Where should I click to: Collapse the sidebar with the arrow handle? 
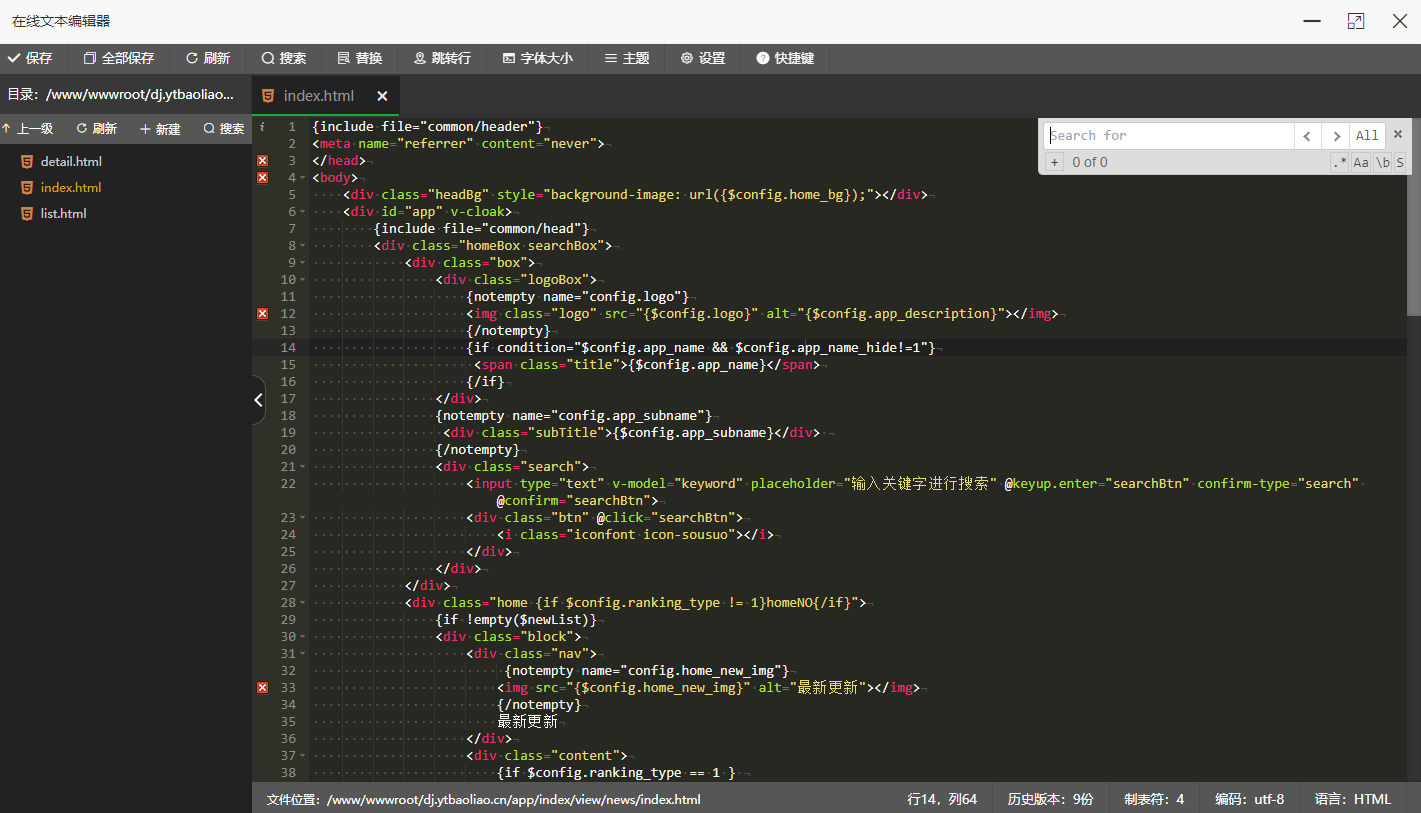click(258, 400)
